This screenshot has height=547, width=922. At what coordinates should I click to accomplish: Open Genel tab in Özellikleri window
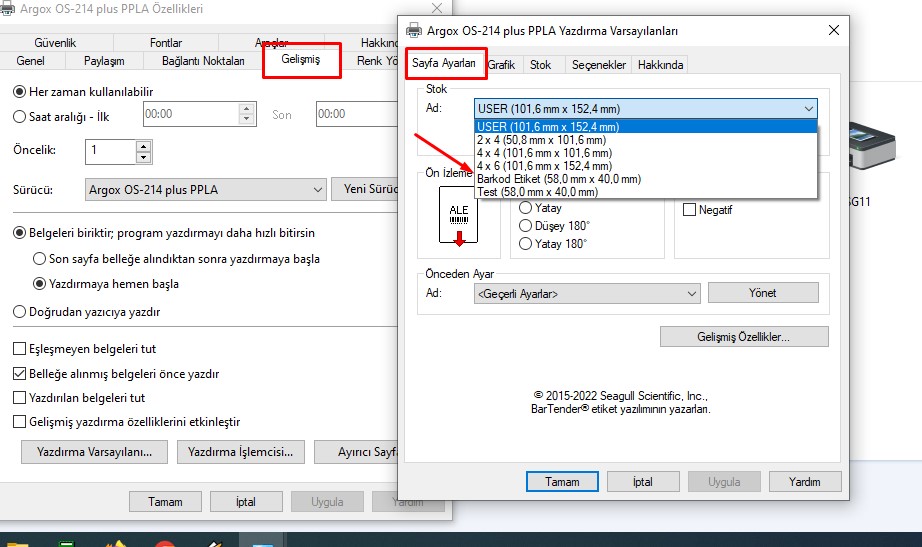click(x=31, y=61)
